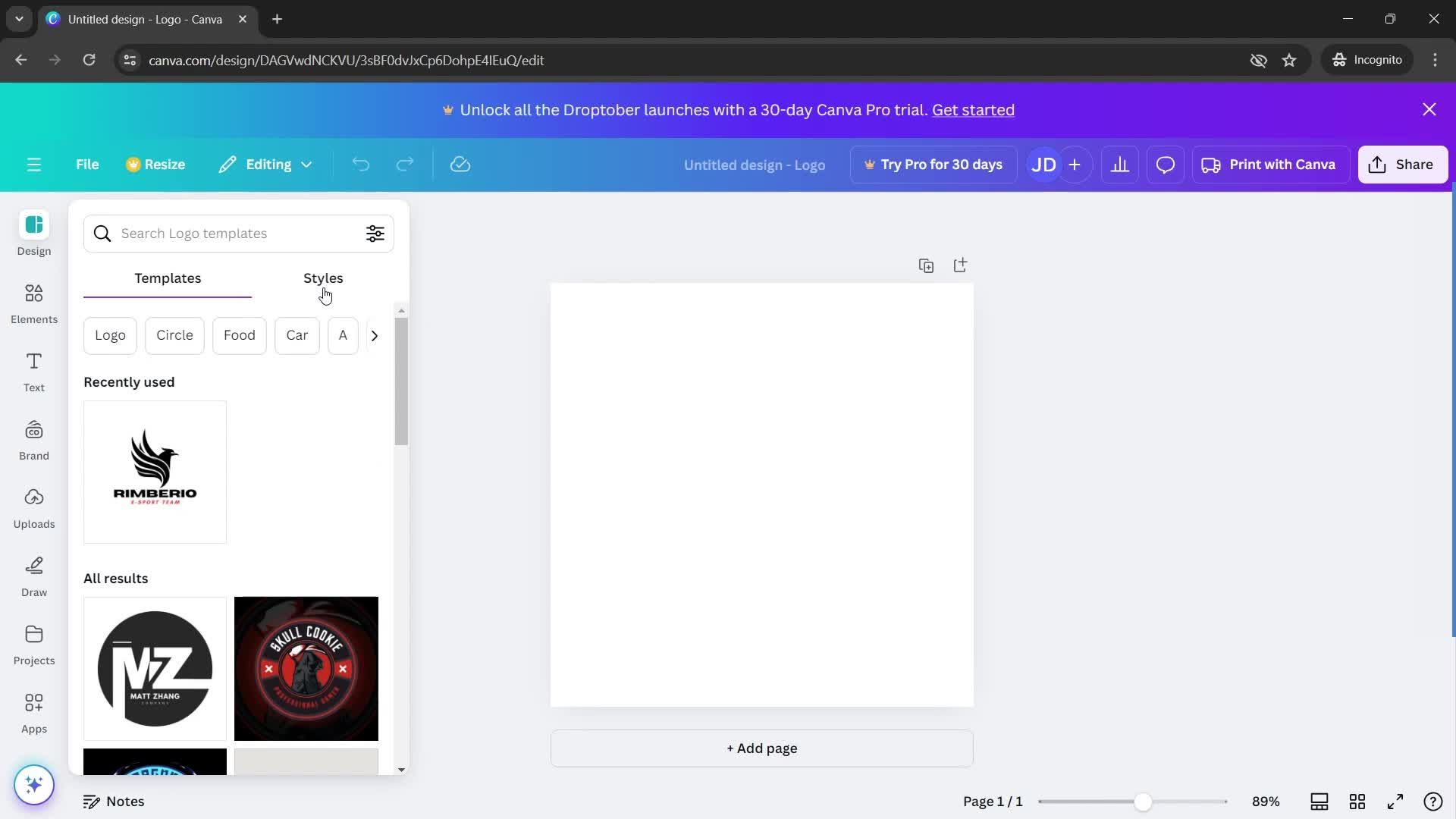Filter templates by A chip
This screenshot has width=1456, height=819.
pyautogui.click(x=343, y=335)
